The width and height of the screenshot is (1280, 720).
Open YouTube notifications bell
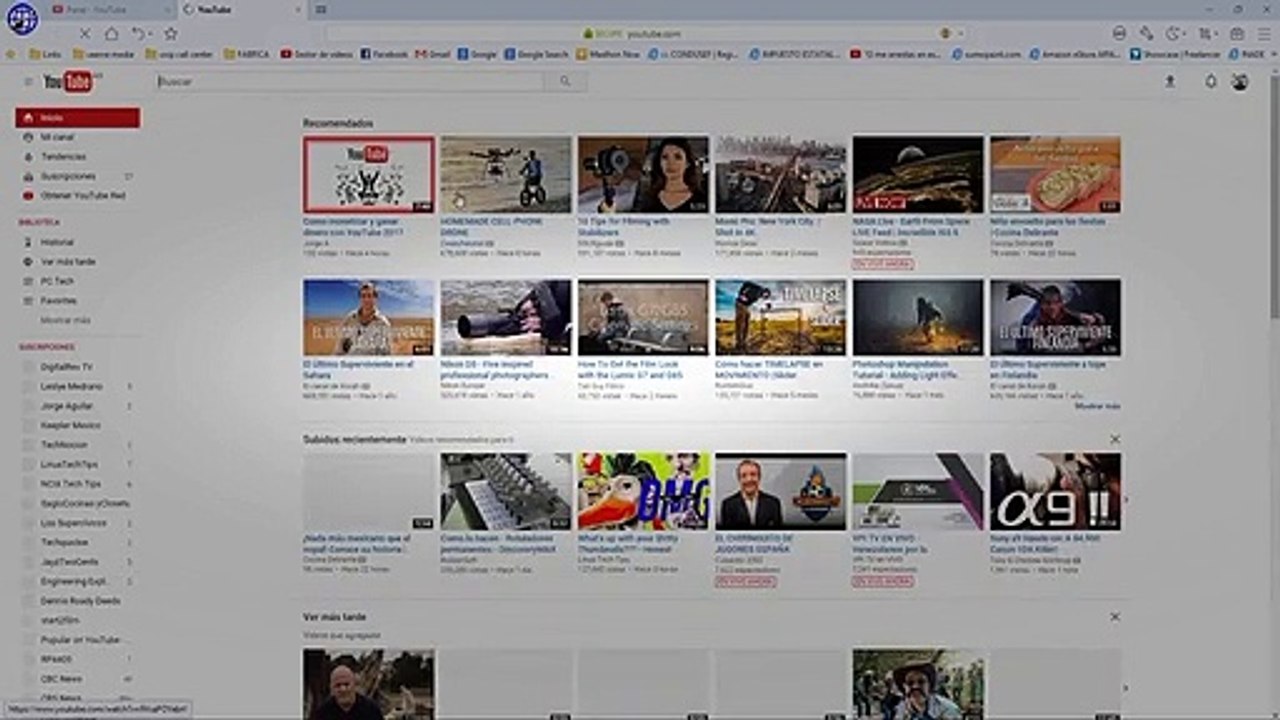pos(1211,82)
